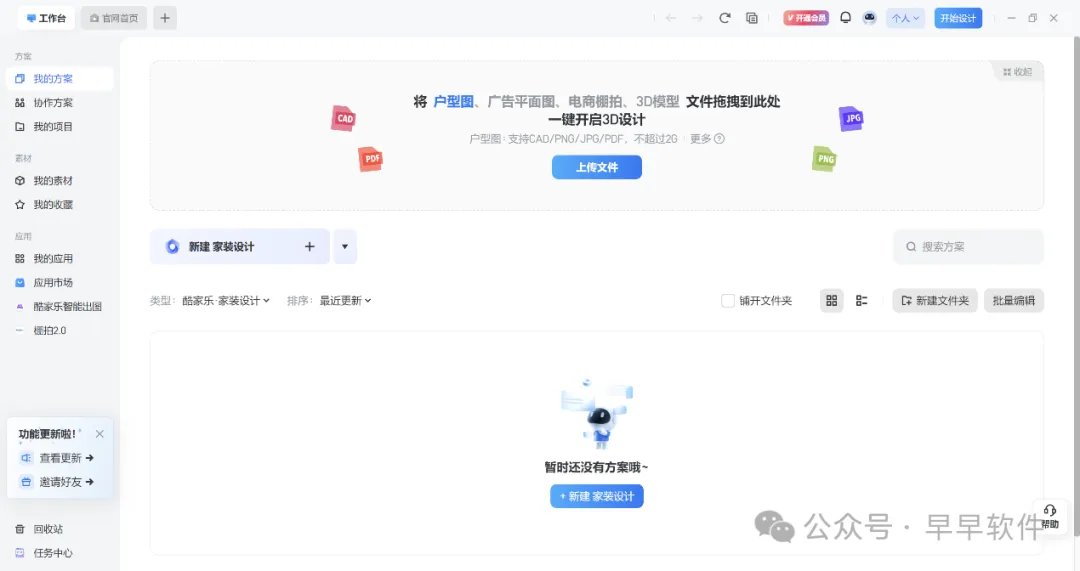
Task: Click the refresh icon
Action: click(x=725, y=18)
